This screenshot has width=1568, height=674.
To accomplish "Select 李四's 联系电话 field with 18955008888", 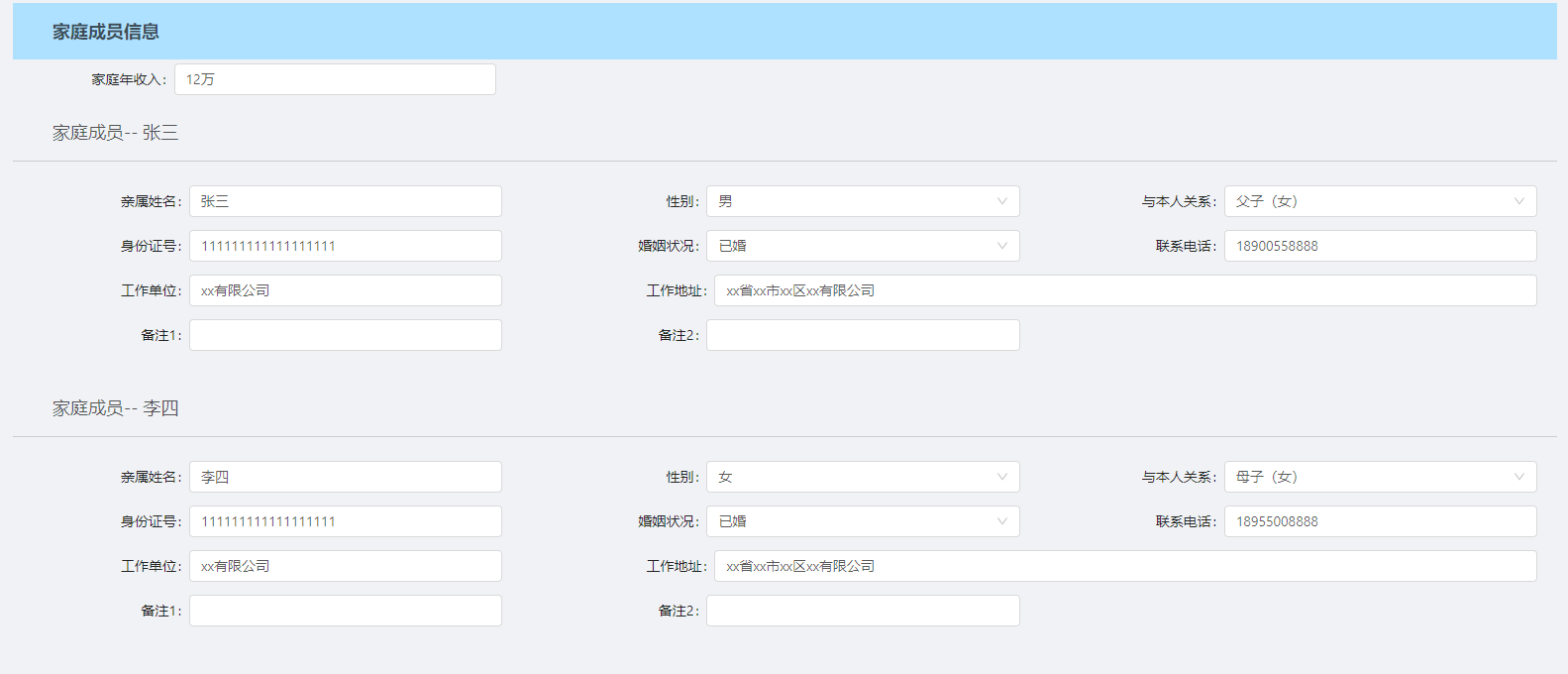I will [1379, 521].
